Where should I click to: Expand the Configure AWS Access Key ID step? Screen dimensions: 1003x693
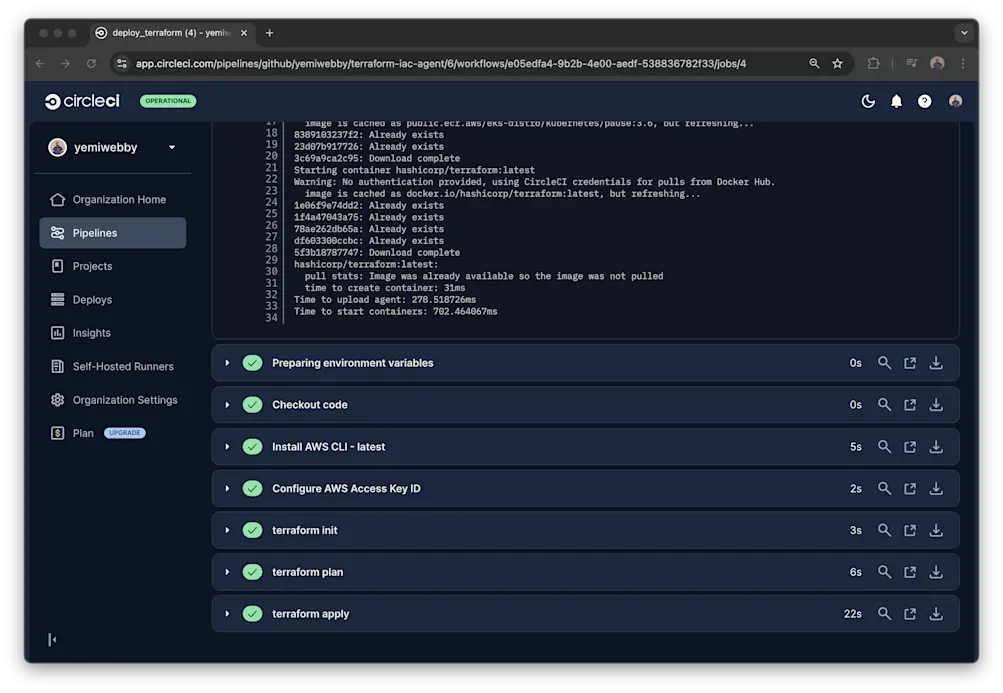coord(227,488)
